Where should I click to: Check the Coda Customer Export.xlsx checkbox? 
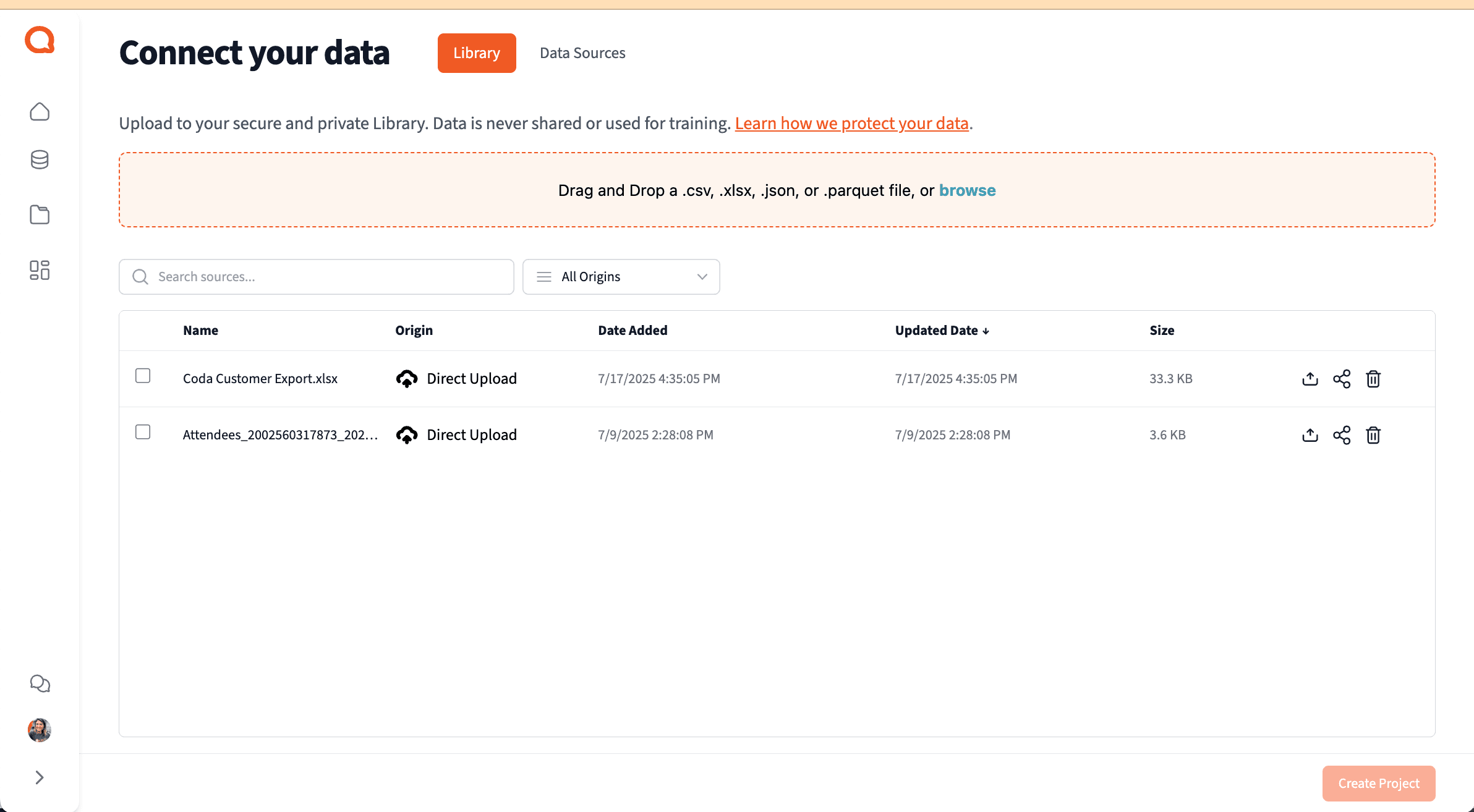[143, 376]
